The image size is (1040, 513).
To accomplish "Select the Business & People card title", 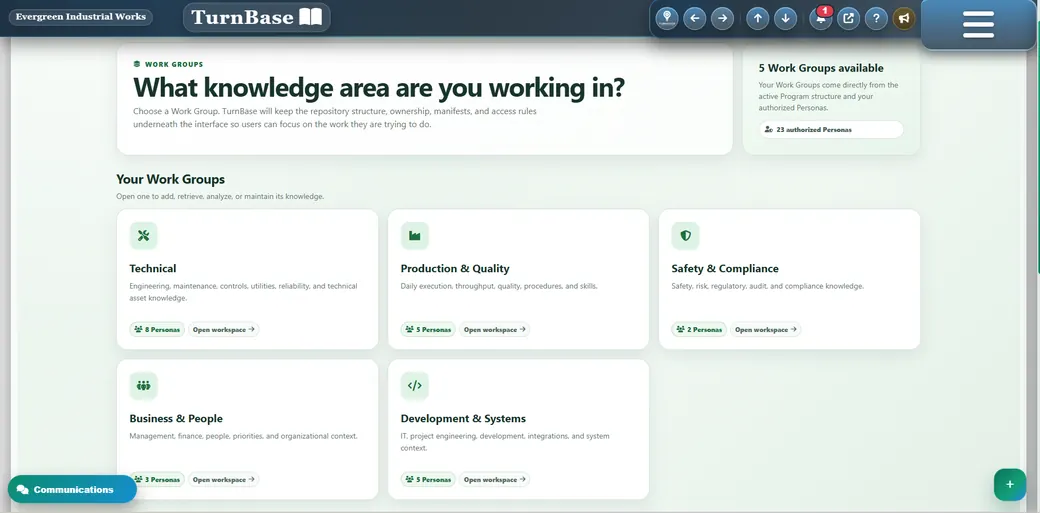I will (176, 419).
